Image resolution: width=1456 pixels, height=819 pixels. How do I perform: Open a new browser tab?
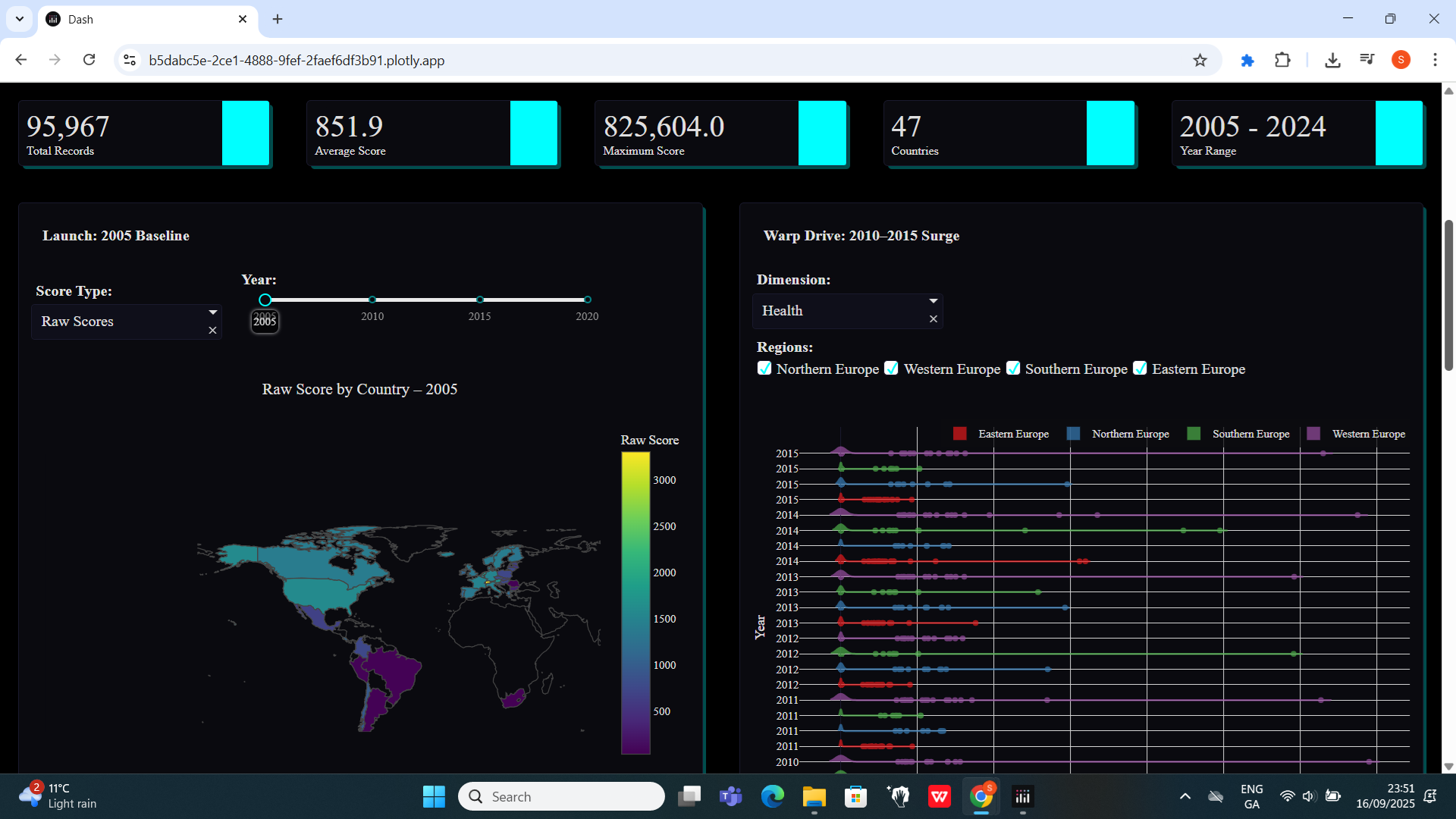coord(278,19)
